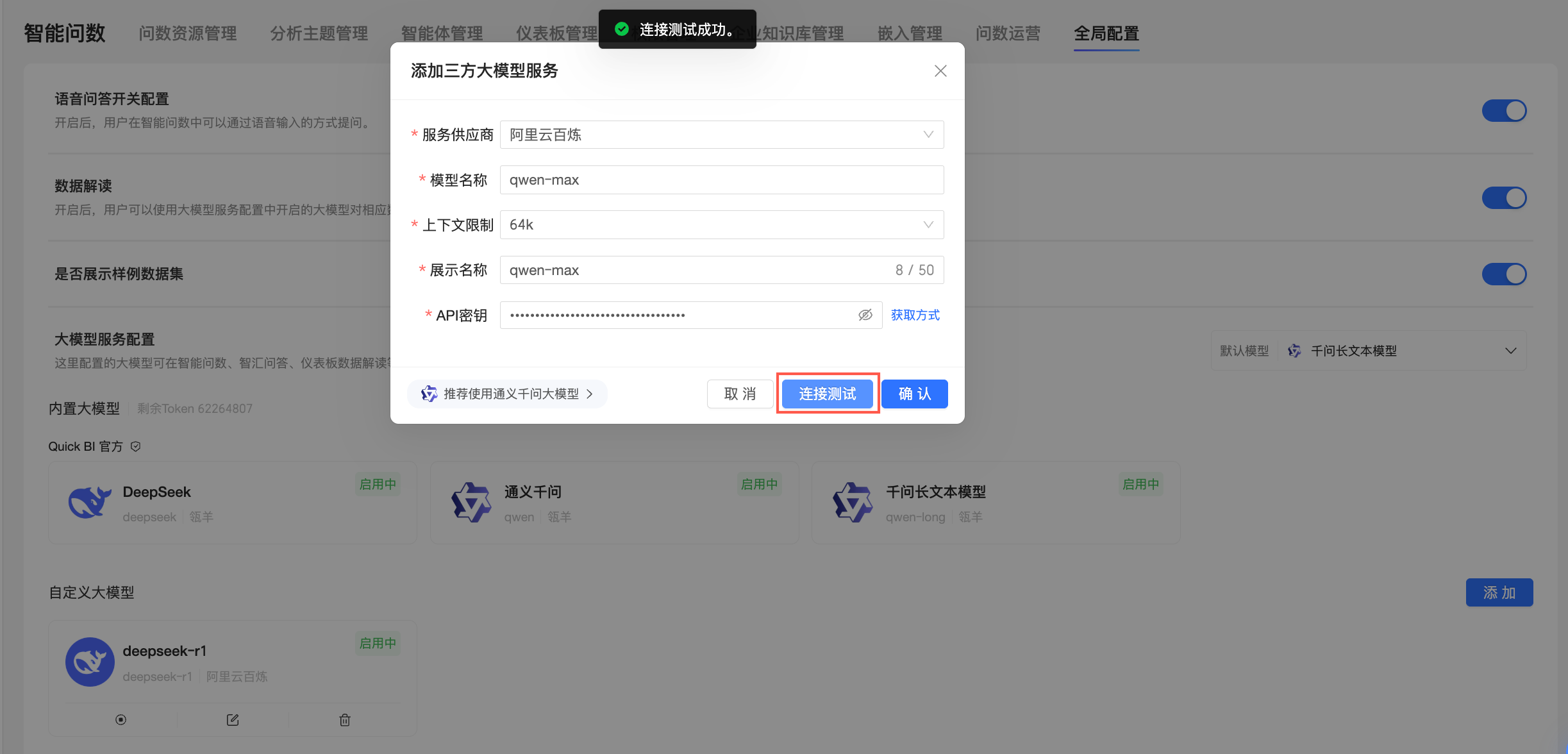Click the Qwen icon in 默认模型 selector

[1294, 351]
